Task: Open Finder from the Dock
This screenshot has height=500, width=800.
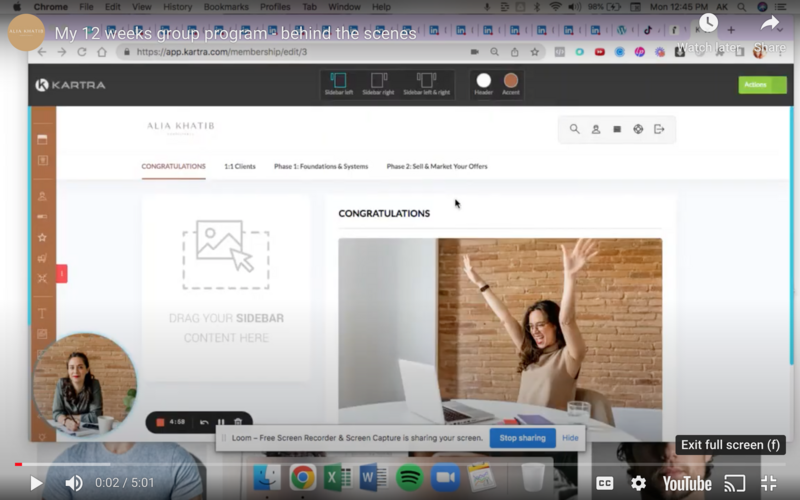Action: click(x=267, y=478)
